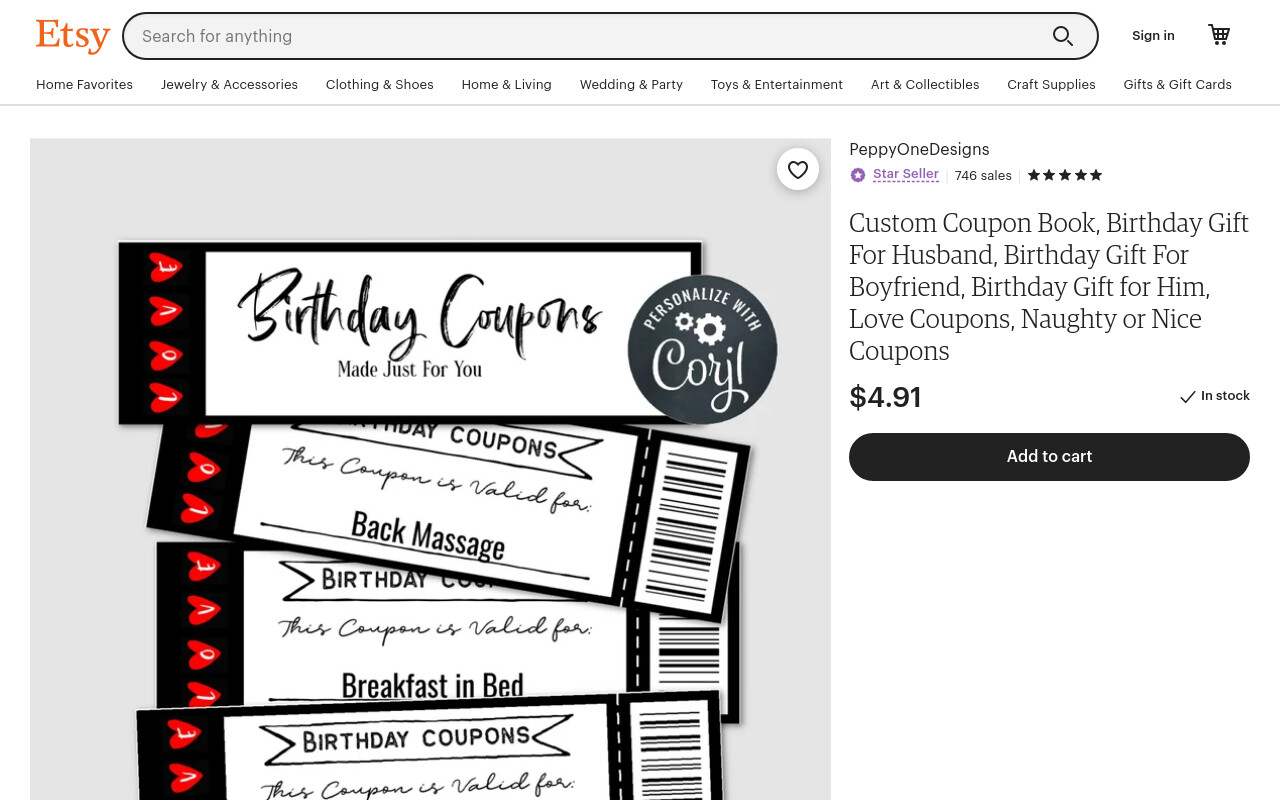Open Craft Supplies category
This screenshot has width=1280, height=800.
tap(1051, 85)
